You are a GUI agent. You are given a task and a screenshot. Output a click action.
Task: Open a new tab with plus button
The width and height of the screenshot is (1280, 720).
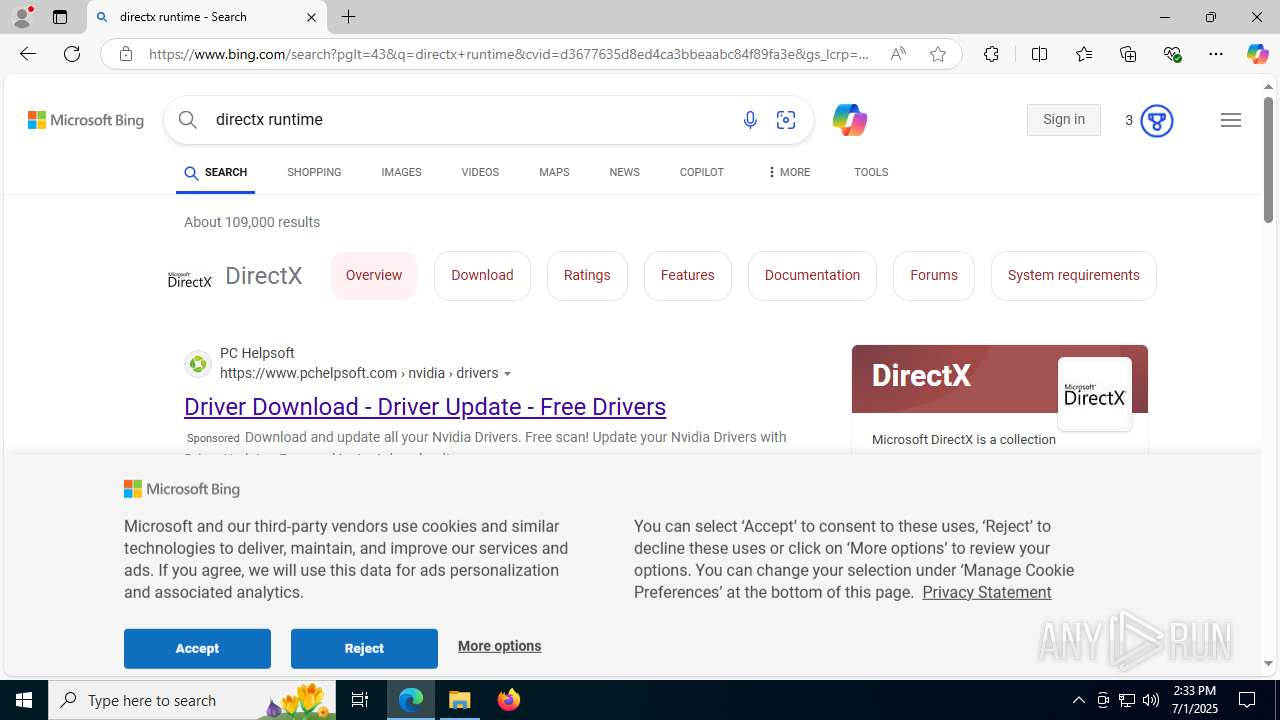pyautogui.click(x=348, y=17)
